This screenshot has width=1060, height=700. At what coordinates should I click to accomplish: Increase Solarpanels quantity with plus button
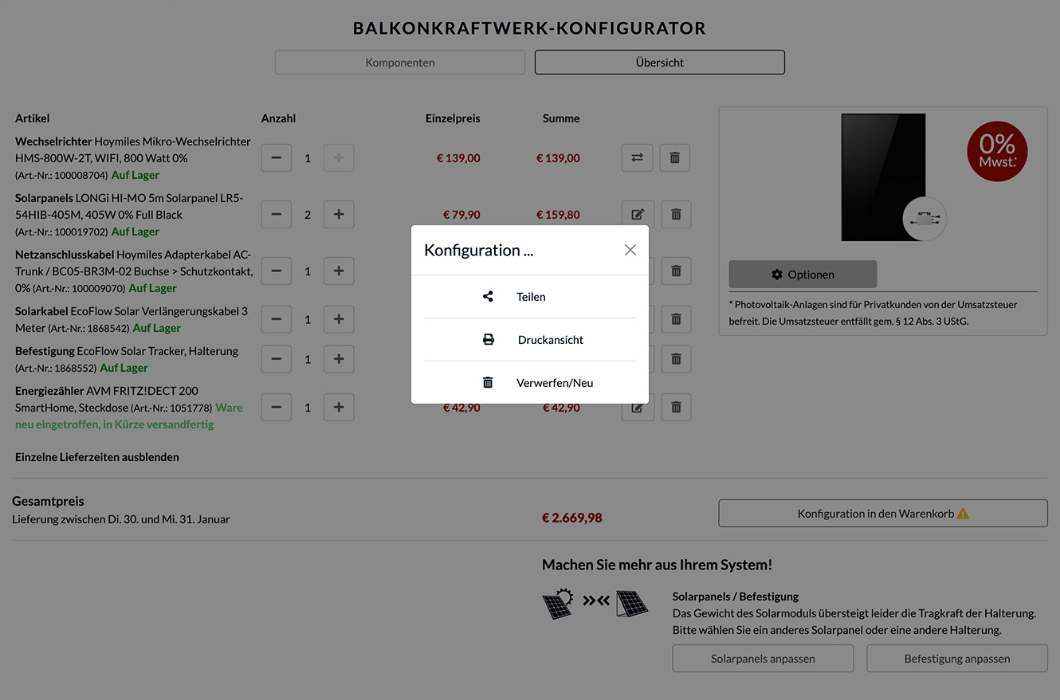pyautogui.click(x=339, y=214)
